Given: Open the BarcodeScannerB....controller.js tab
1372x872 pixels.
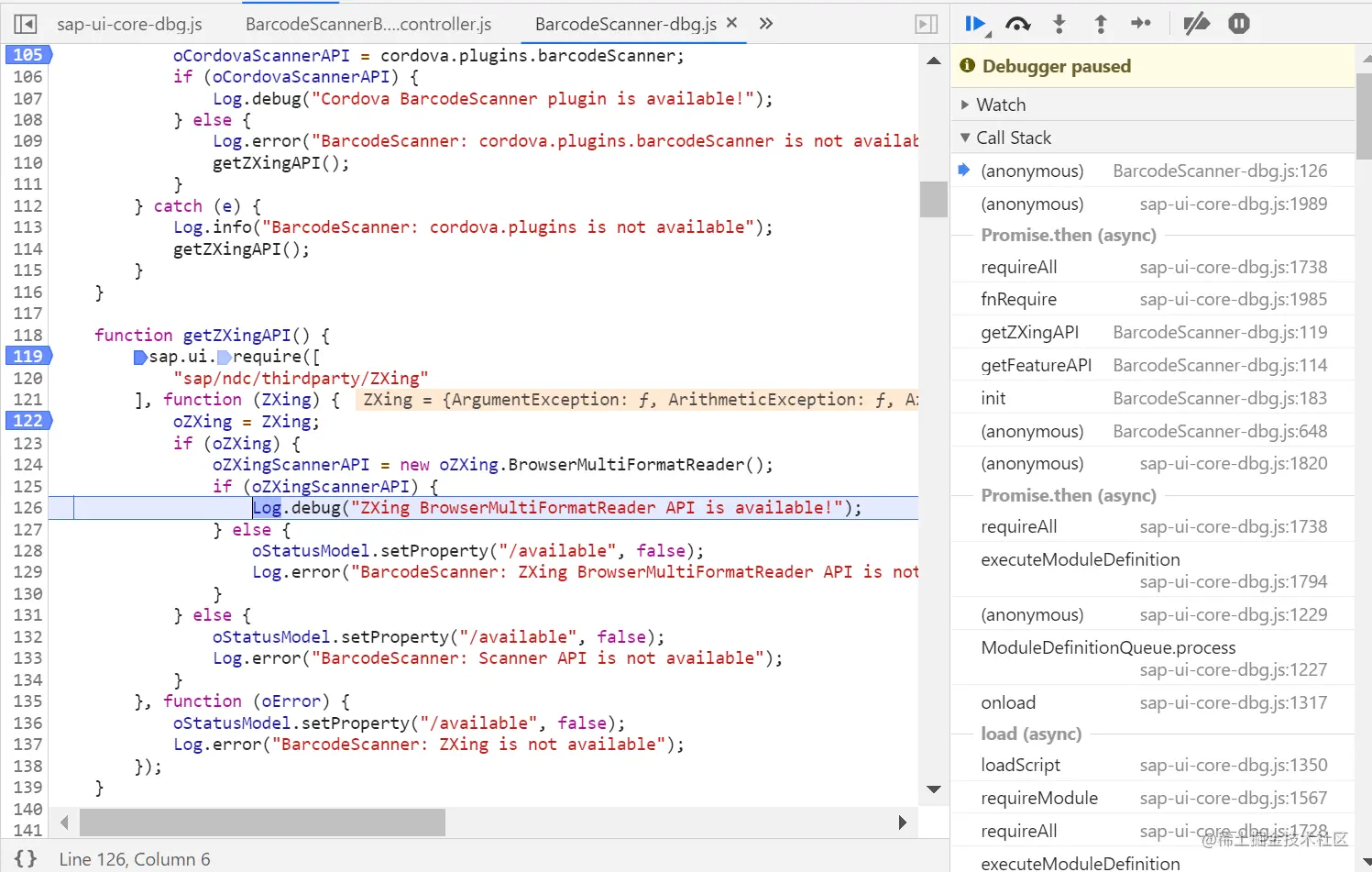Looking at the screenshot, I should pos(368,24).
